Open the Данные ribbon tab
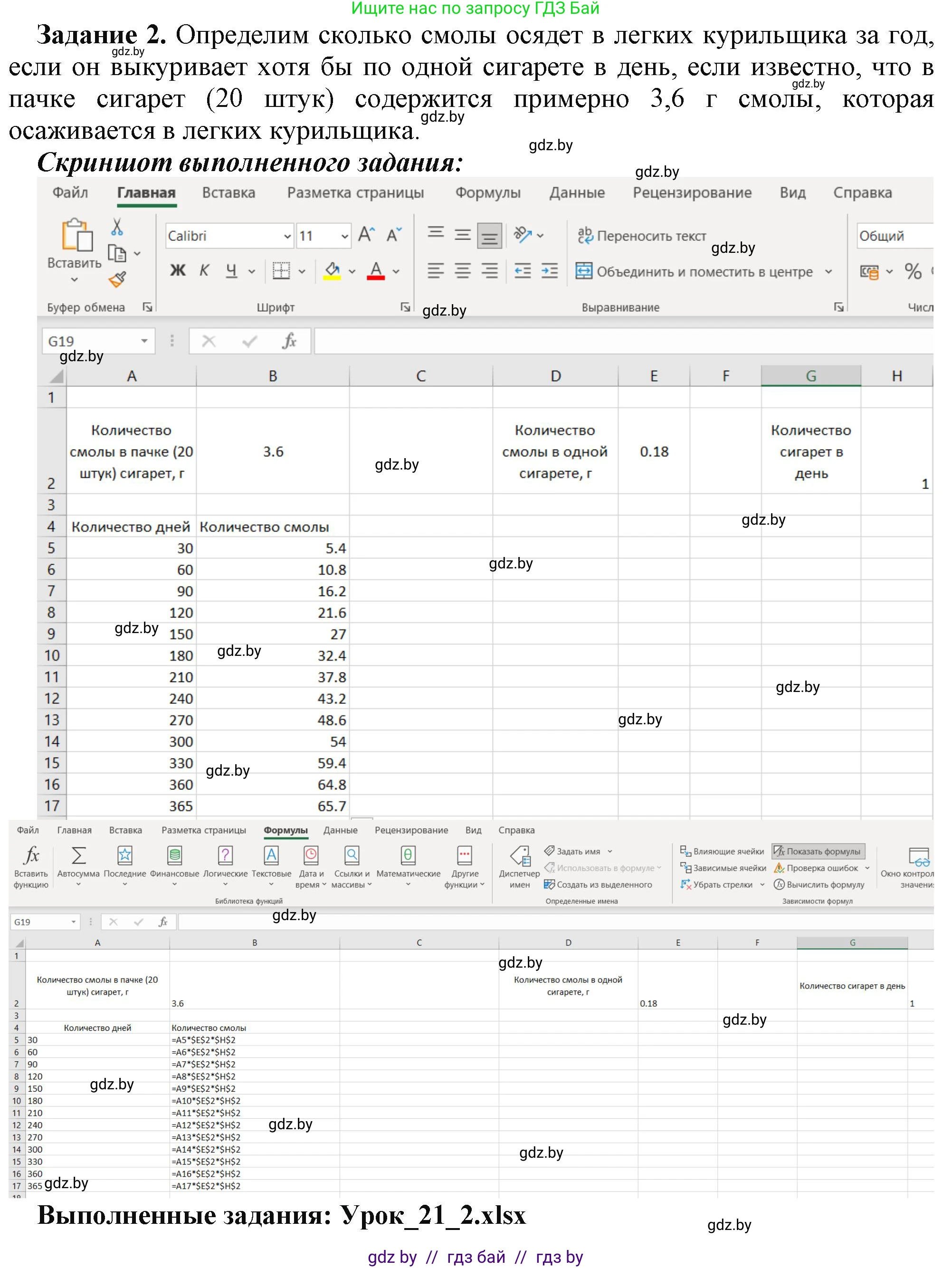 (577, 192)
